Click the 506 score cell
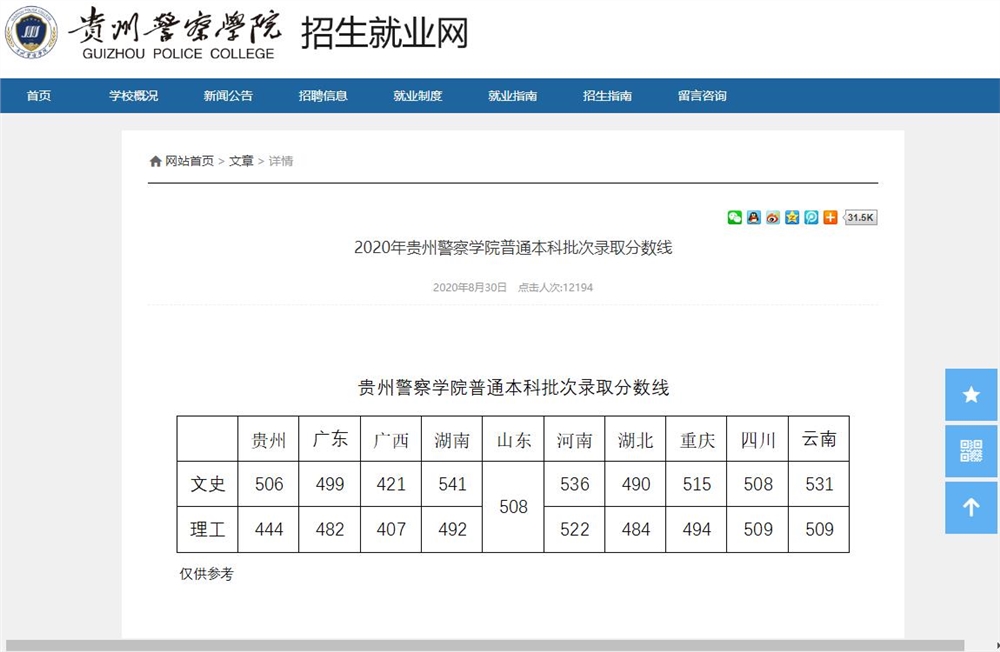Screen dimensions: 1000x652 268,484
